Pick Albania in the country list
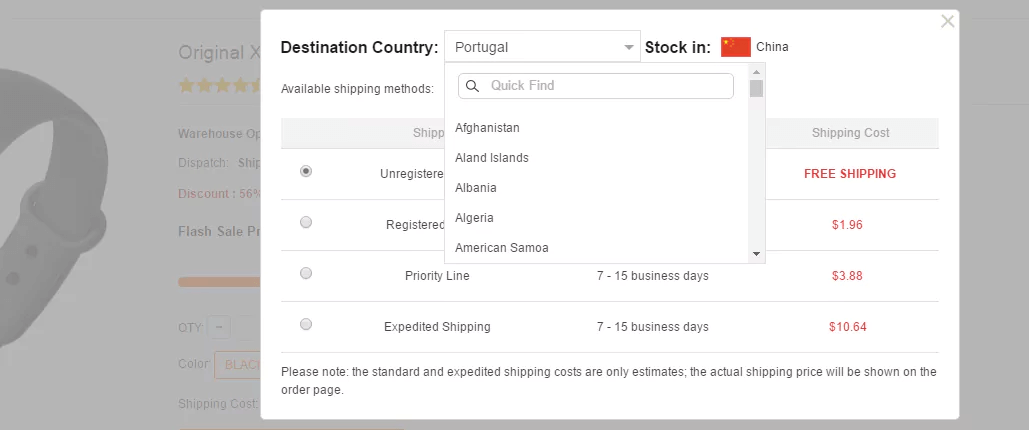This screenshot has width=1029, height=430. 475,188
